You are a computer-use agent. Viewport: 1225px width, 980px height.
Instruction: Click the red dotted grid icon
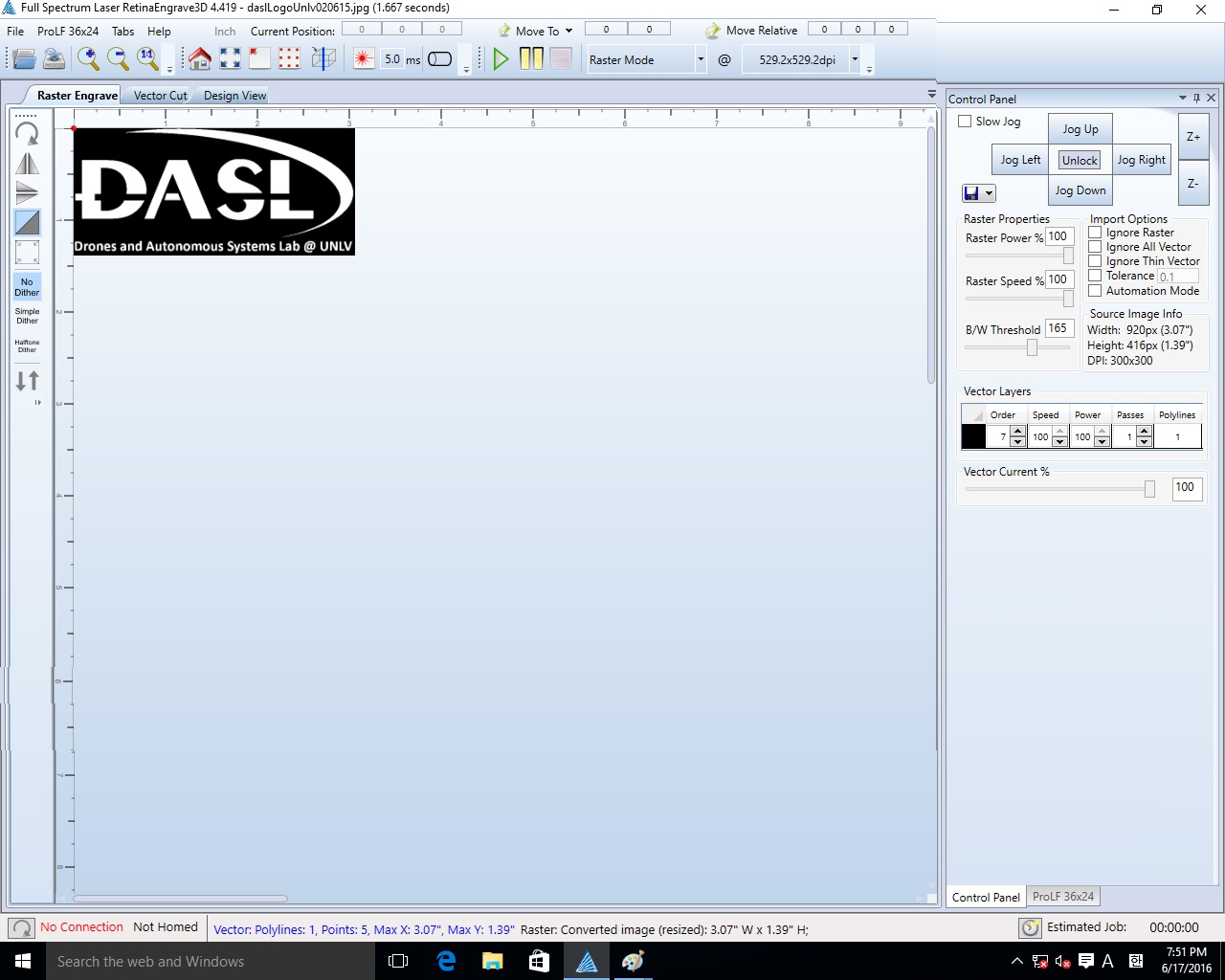(x=289, y=59)
